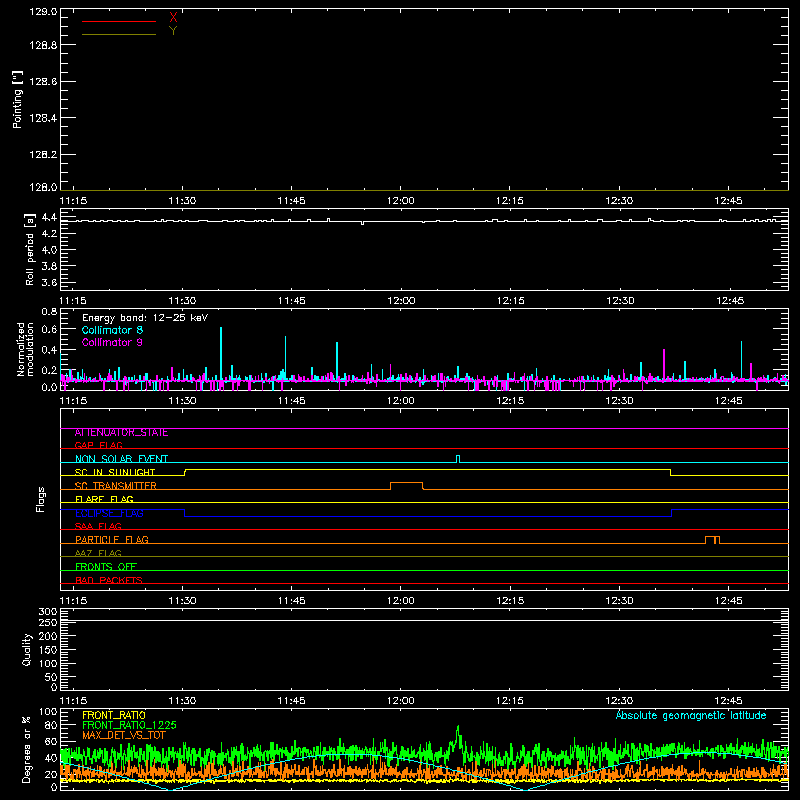Click the SAA_FLAG label
The height and width of the screenshot is (800, 800).
[x=98, y=526]
